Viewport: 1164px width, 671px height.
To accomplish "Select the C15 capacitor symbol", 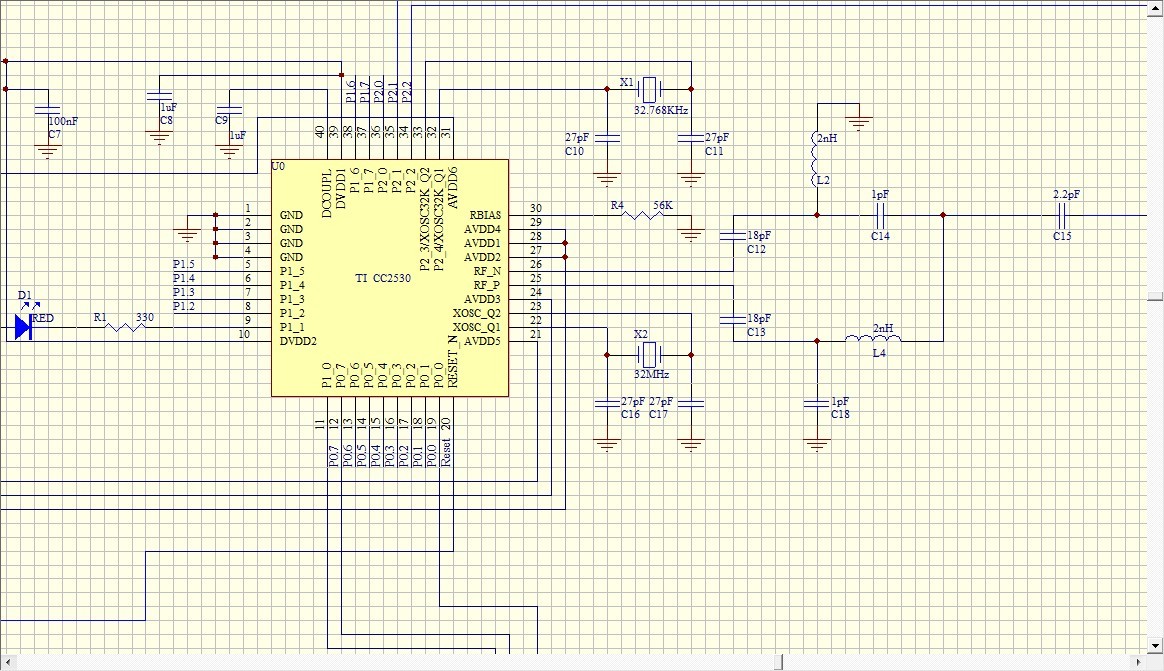I will click(1062, 216).
